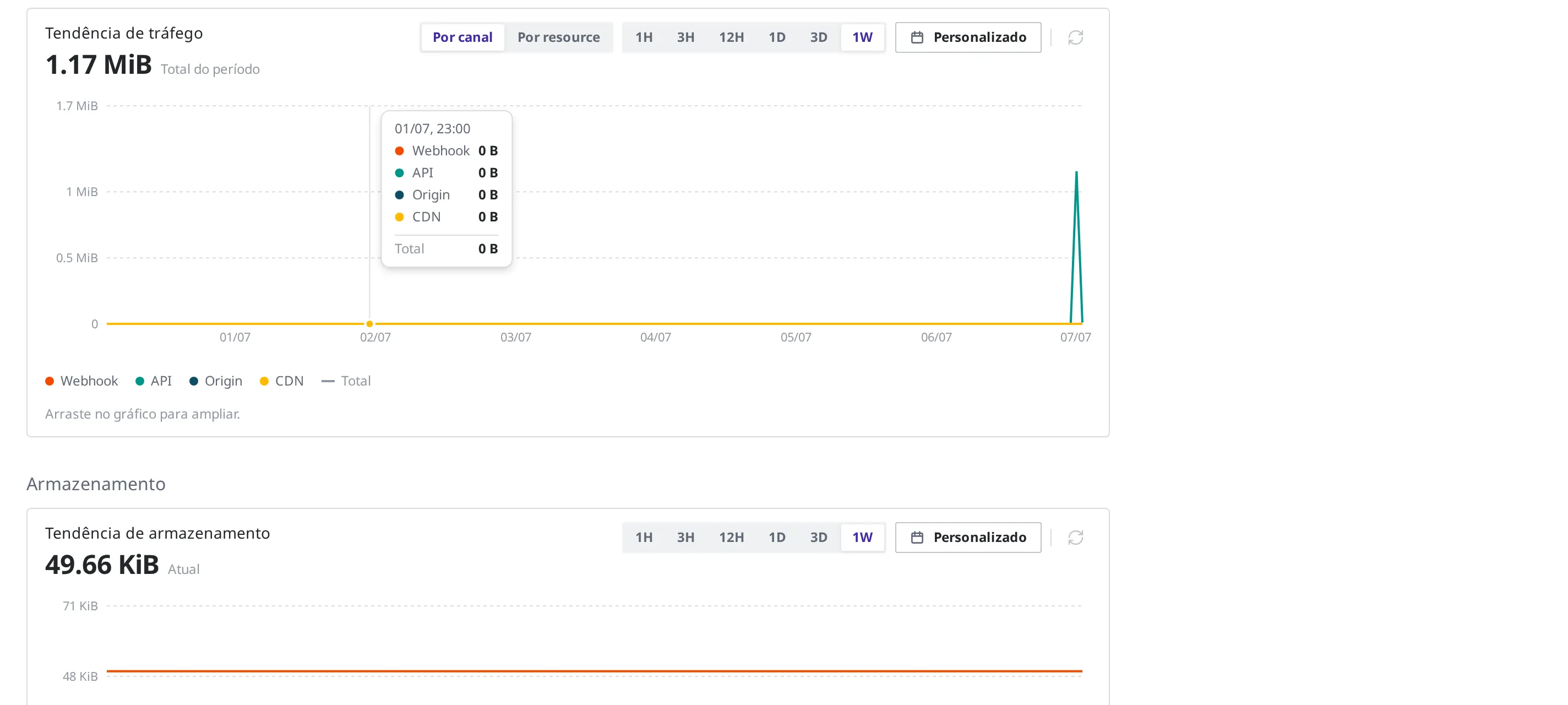Refresh the storage trend chart
Viewport: 1568px width, 705px height.
click(x=1075, y=538)
